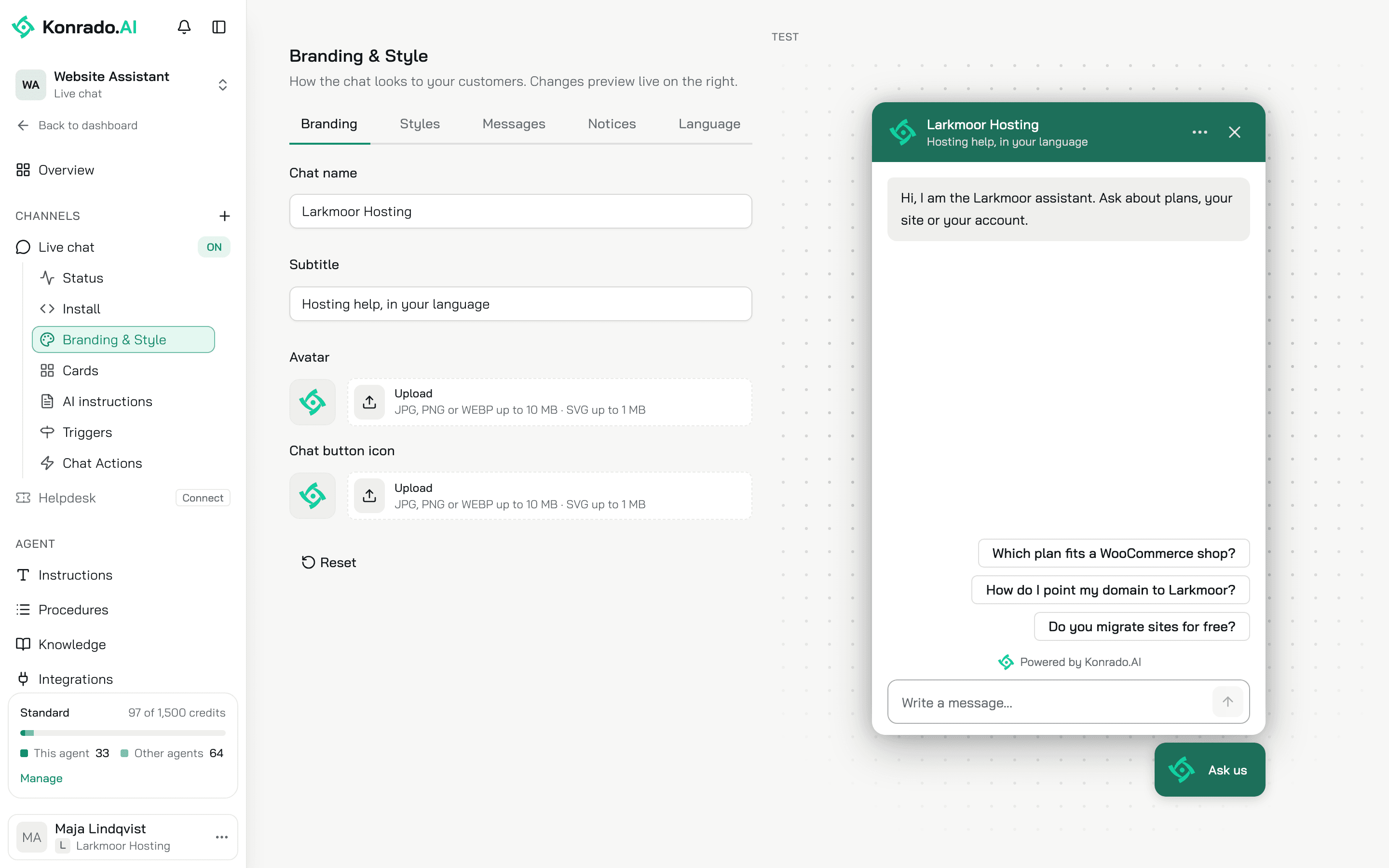The image size is (1389, 868).
Task: Open the notifications bell
Action: tap(184, 27)
